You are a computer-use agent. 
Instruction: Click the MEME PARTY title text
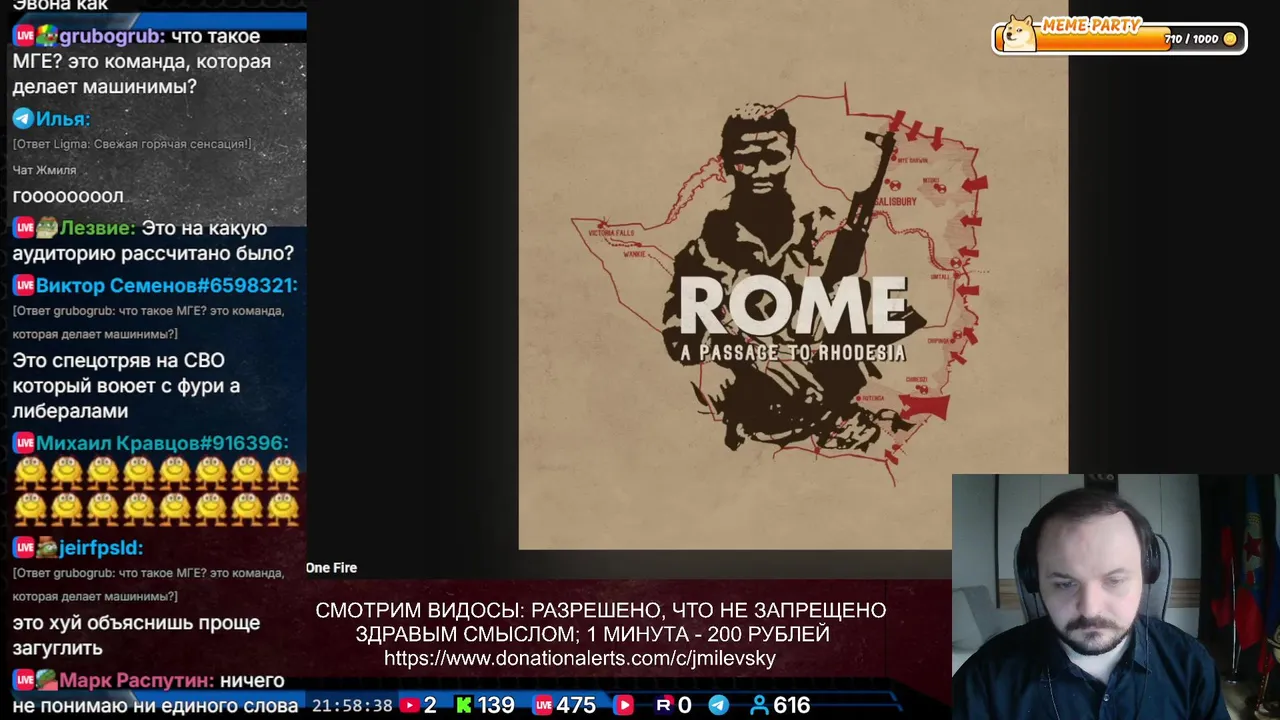tap(1090, 26)
